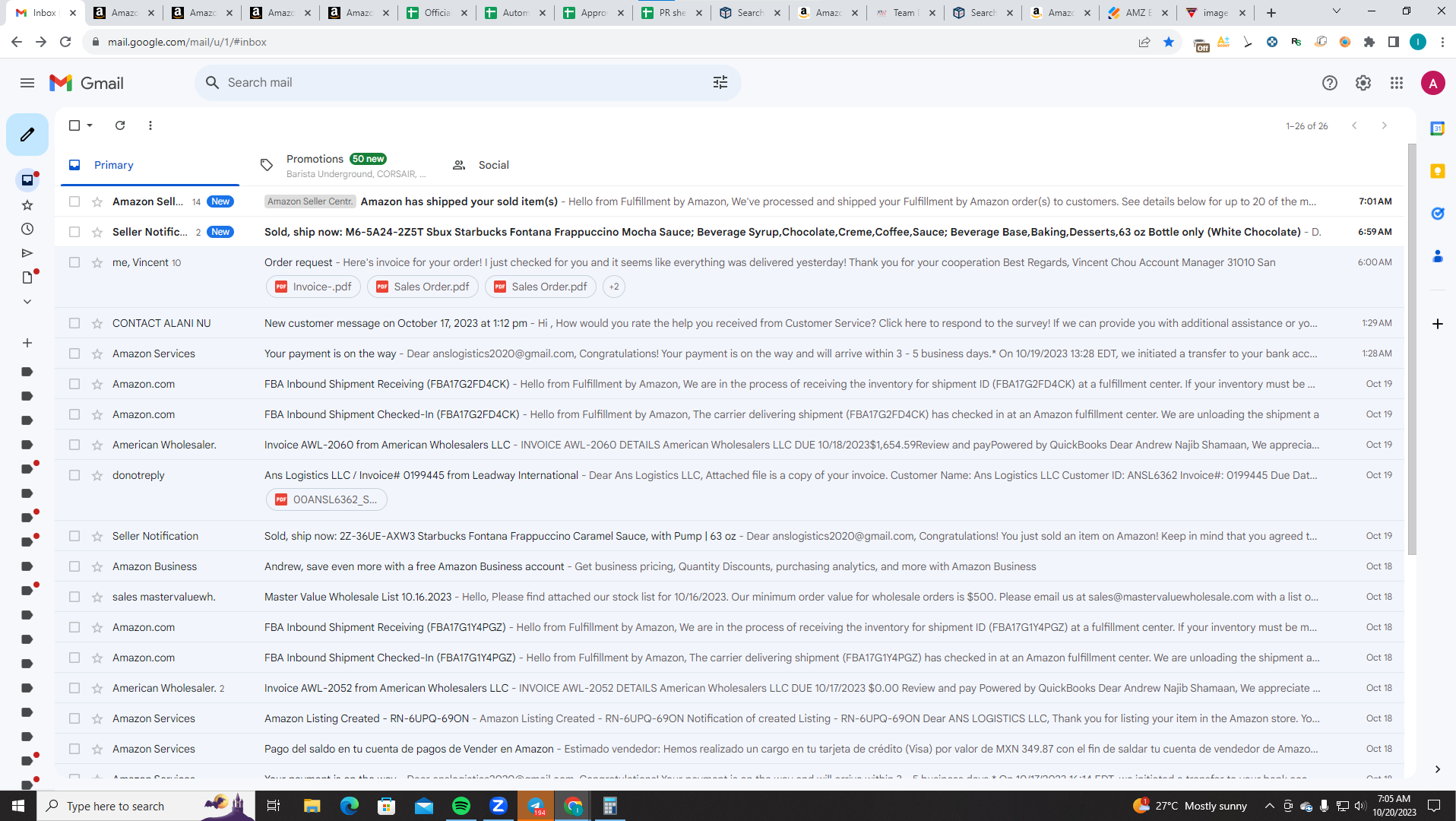
Task: Star the Master Value Wholesale List email
Action: (x=97, y=597)
